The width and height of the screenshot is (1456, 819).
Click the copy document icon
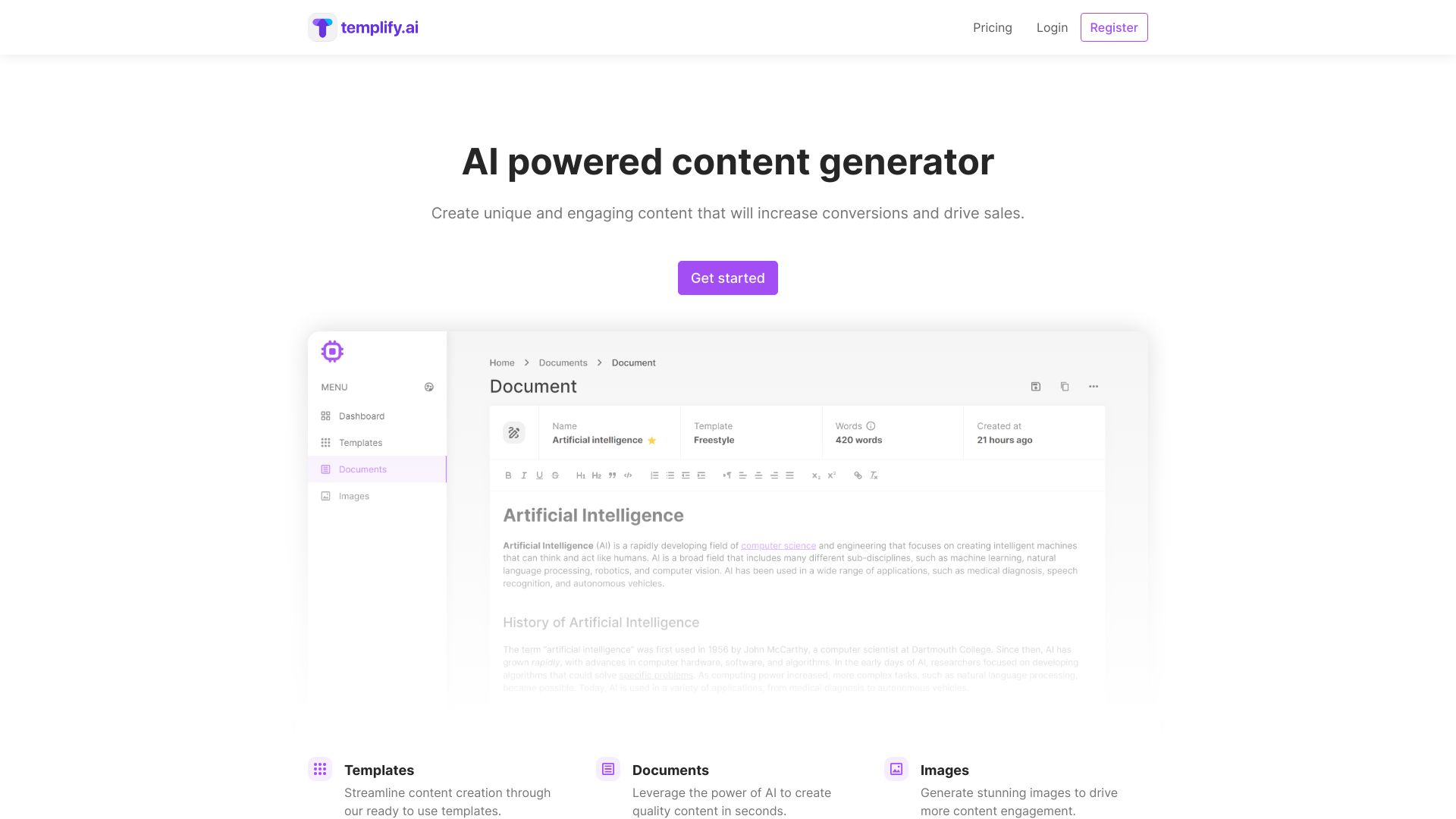tap(1064, 386)
